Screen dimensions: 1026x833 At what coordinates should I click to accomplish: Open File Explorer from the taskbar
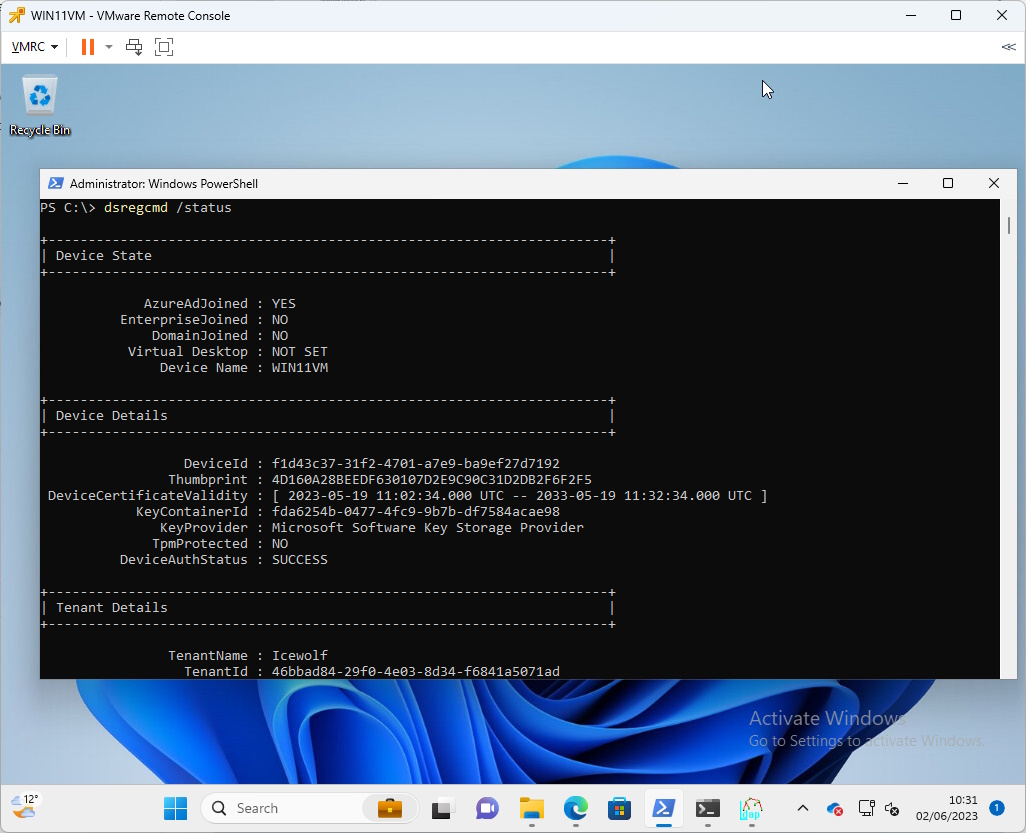point(531,809)
